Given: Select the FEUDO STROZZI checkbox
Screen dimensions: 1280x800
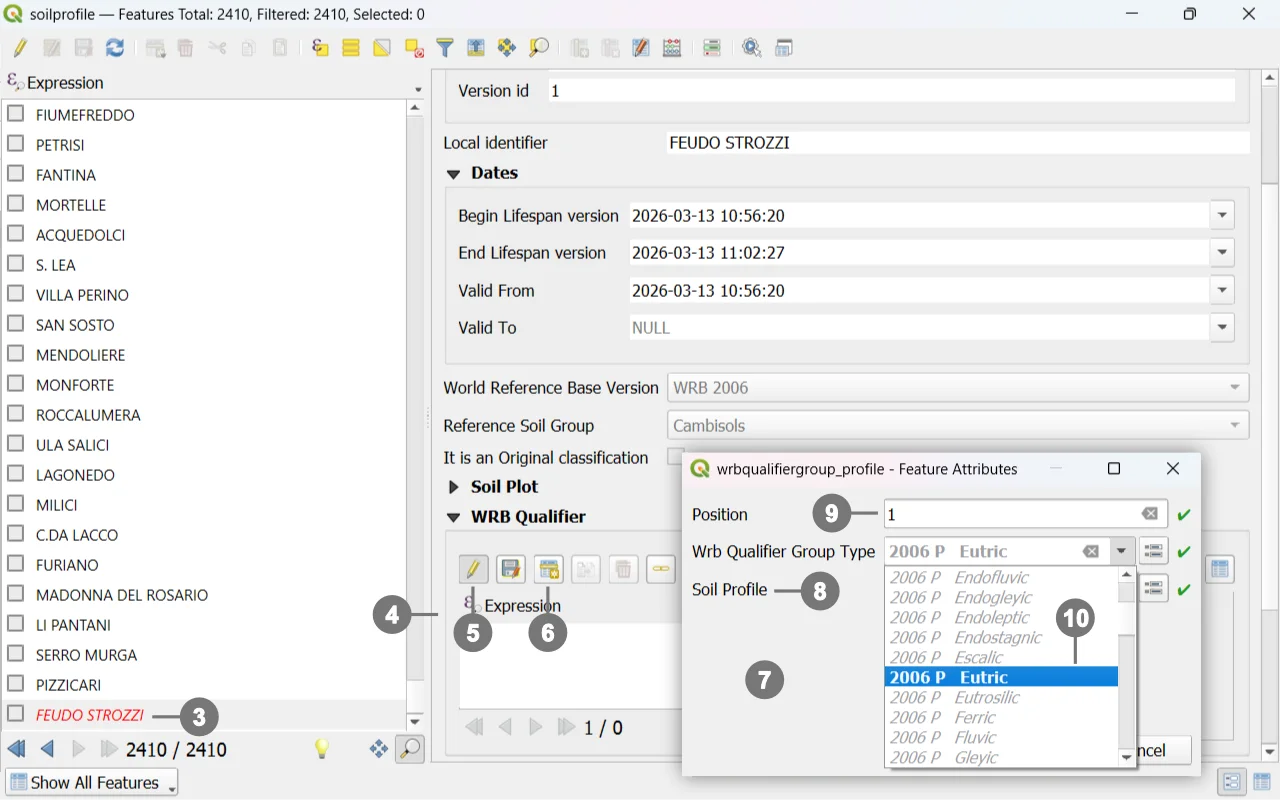Looking at the screenshot, I should click(x=16, y=714).
